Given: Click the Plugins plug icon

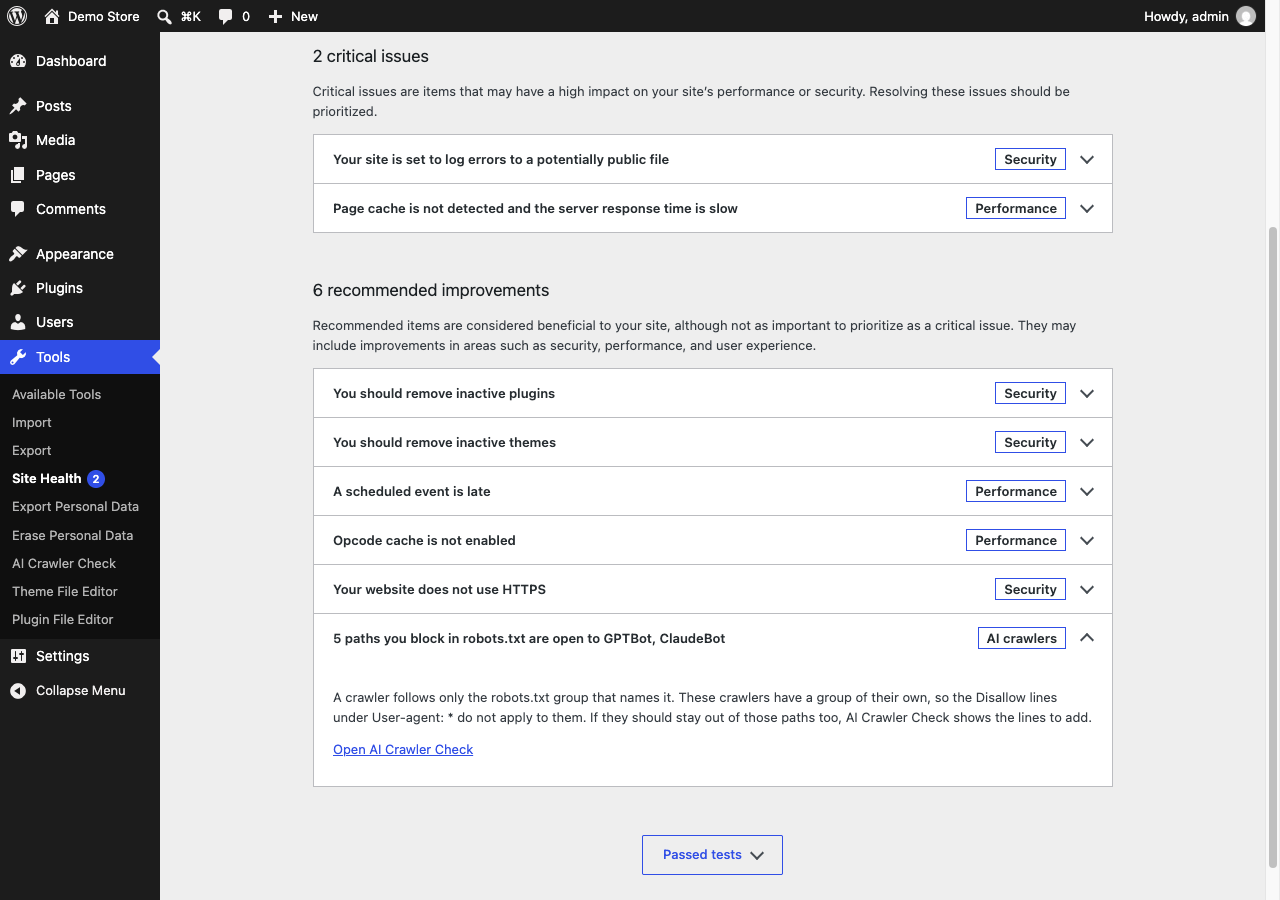Looking at the screenshot, I should coord(18,288).
